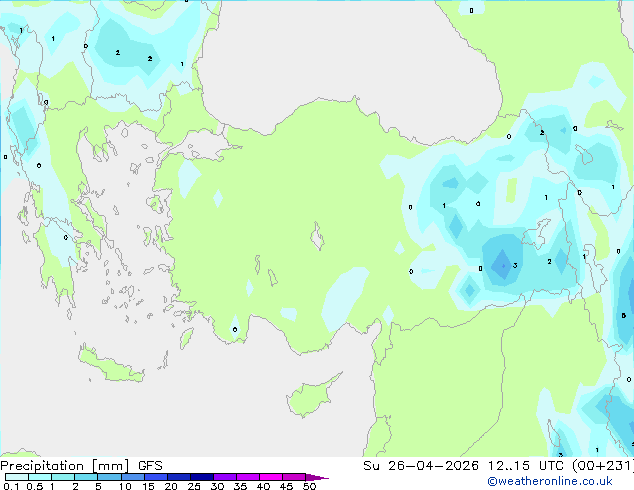Select the 45–50 mm legend color box

(294, 477)
